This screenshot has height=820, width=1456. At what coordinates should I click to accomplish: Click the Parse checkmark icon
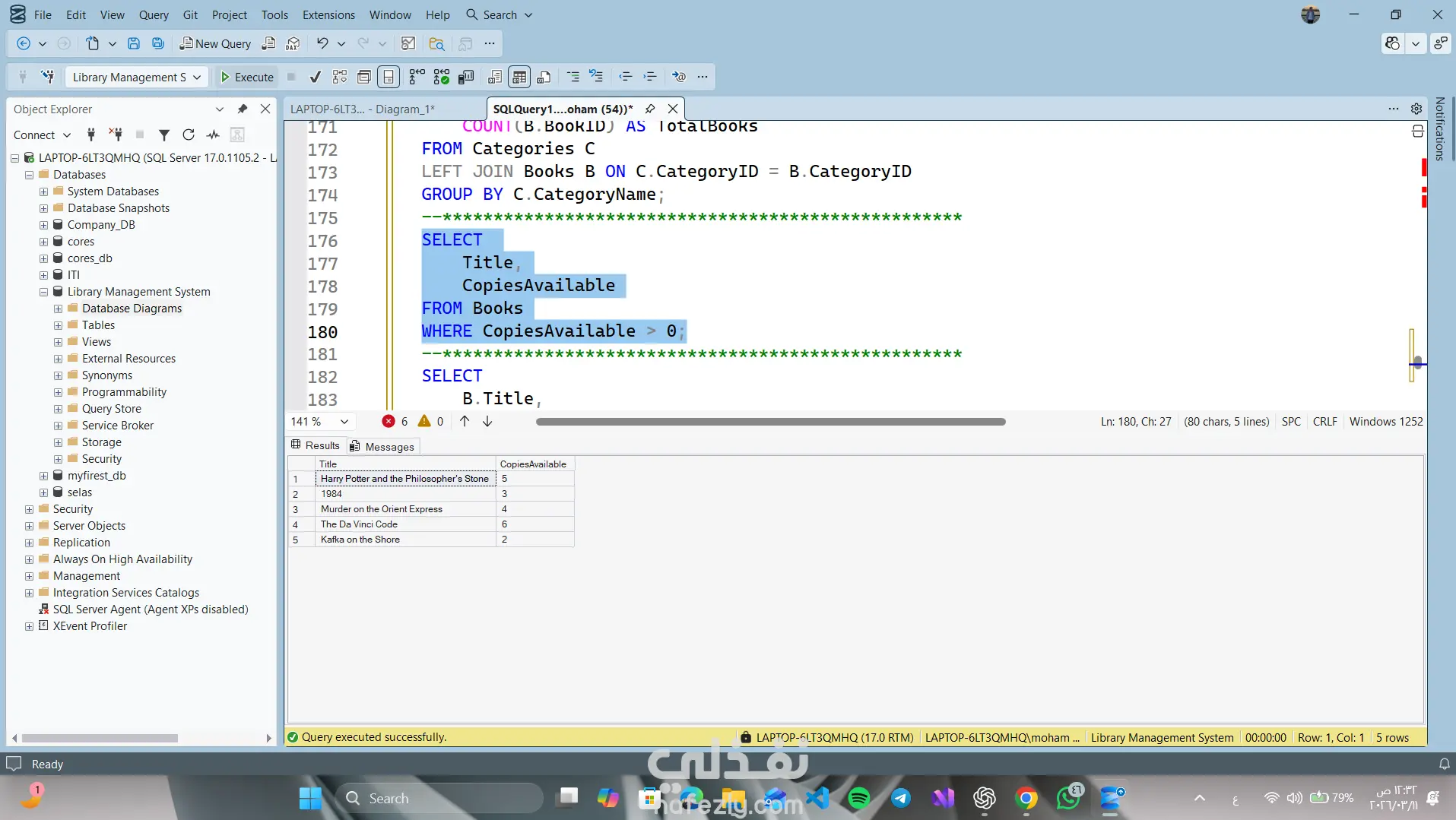315,77
